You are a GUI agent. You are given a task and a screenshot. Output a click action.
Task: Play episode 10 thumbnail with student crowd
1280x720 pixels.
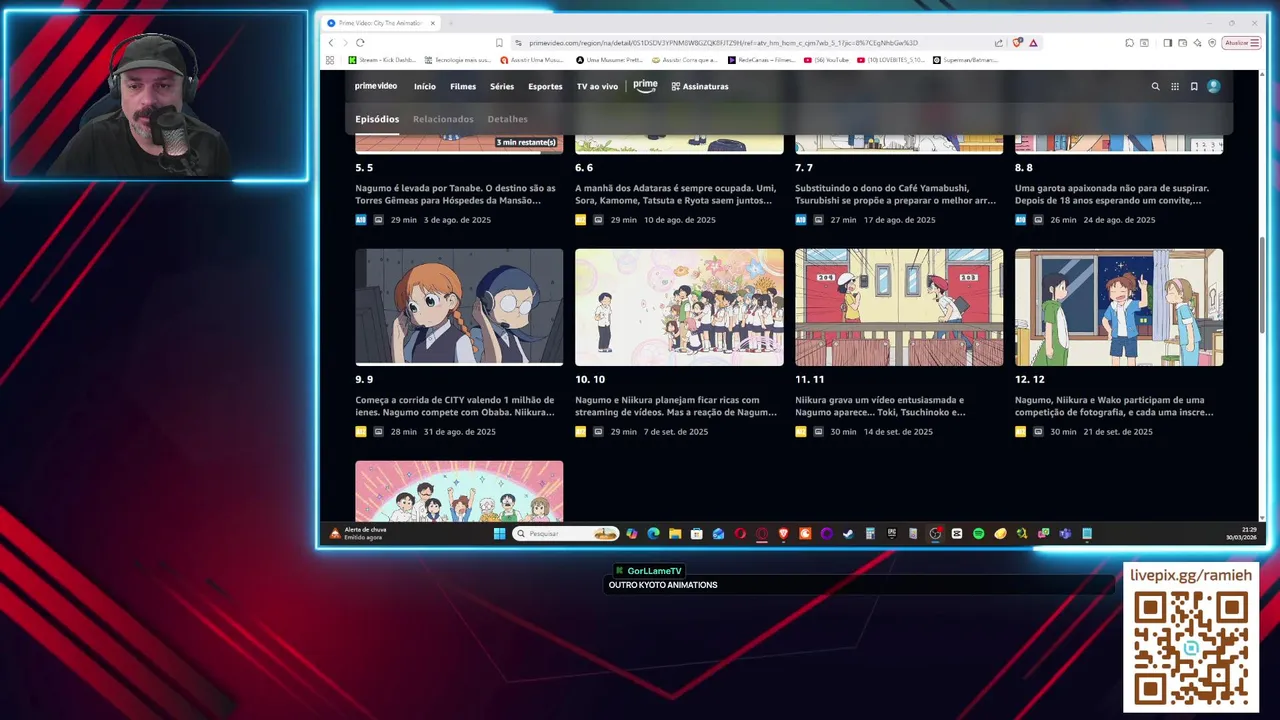click(x=679, y=307)
